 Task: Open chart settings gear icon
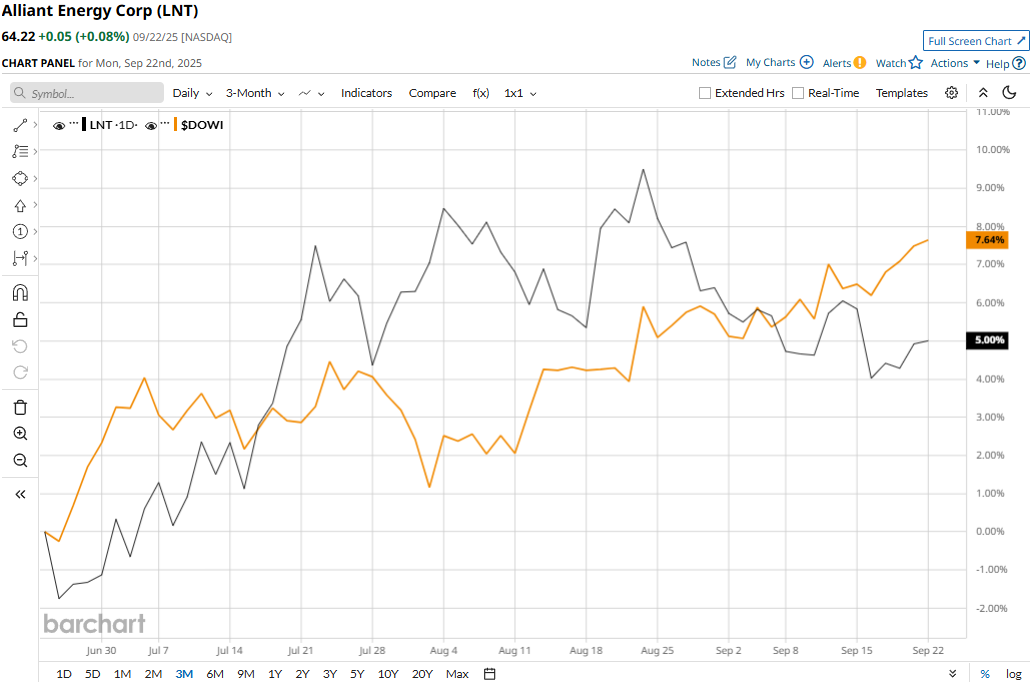[x=951, y=93]
